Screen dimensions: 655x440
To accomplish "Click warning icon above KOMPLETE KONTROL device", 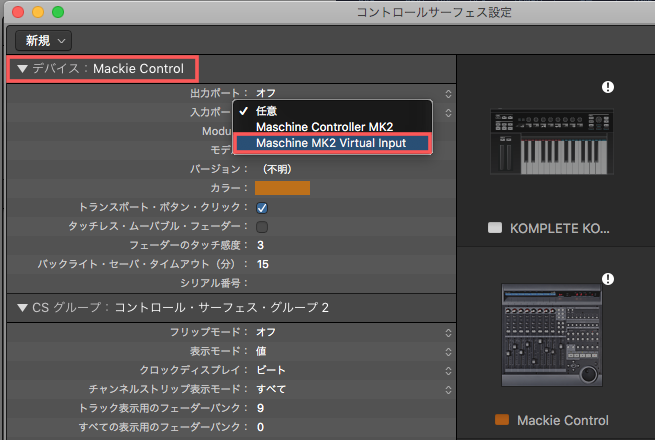I will click(x=608, y=87).
